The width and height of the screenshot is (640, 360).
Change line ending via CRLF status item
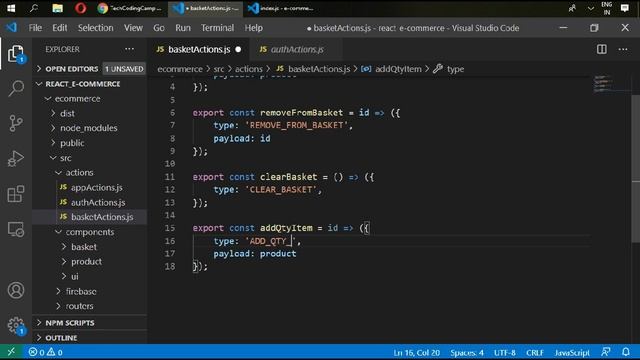(535, 352)
